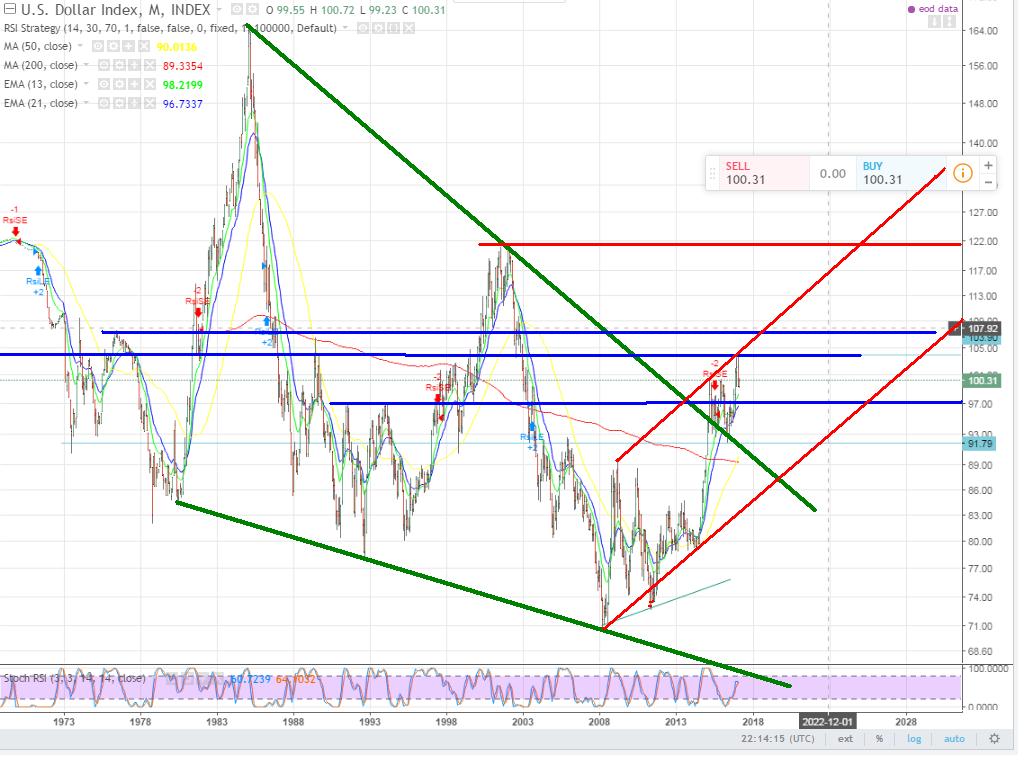1024x768 pixels.
Task: Edit the 0.00 quantity field in trade panel
Action: 833,174
